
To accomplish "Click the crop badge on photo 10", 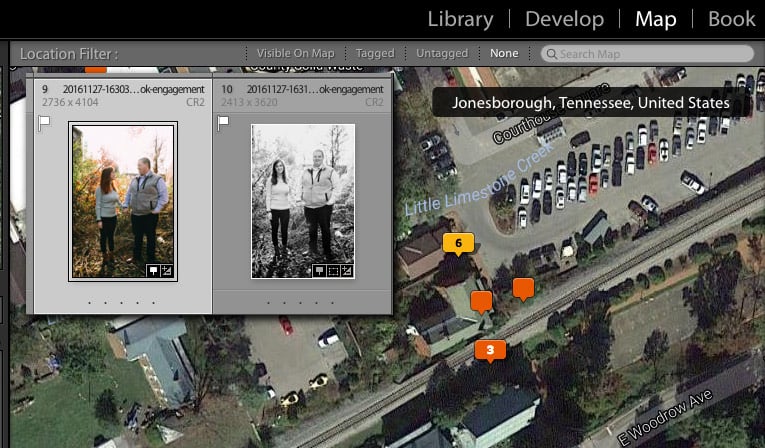I will coord(333,271).
